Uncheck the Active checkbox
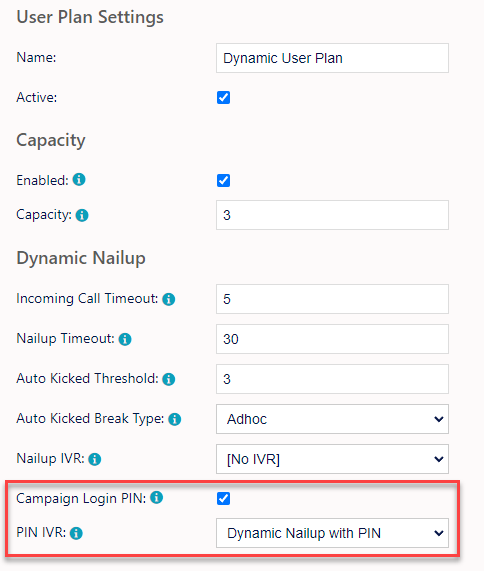The image size is (484, 571). tap(223, 98)
